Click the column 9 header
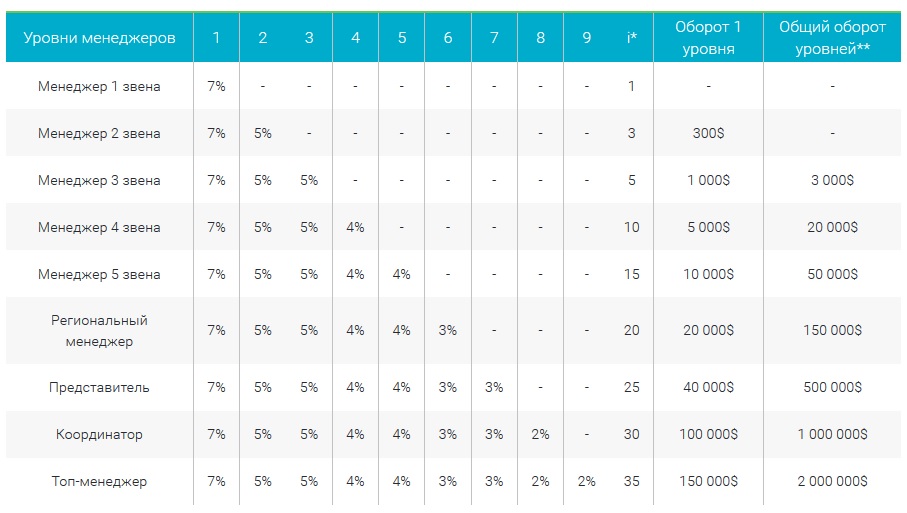Image resolution: width=907 pixels, height=513 pixels. [586, 38]
